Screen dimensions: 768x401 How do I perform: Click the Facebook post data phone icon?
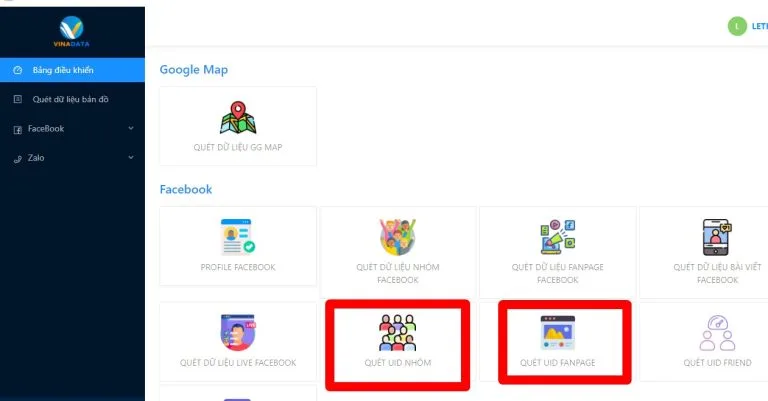[717, 237]
